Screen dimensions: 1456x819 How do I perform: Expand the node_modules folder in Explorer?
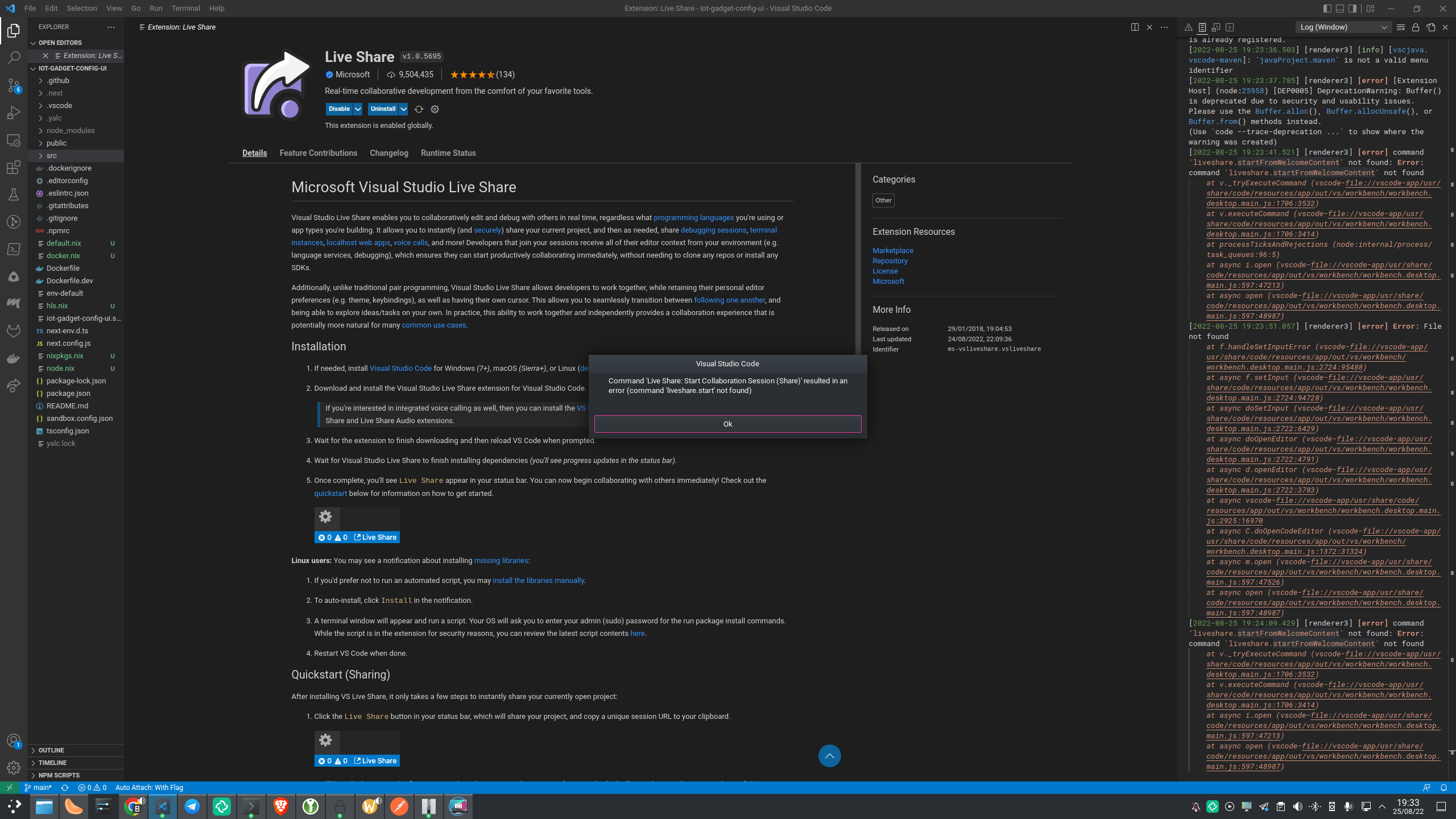[68, 130]
